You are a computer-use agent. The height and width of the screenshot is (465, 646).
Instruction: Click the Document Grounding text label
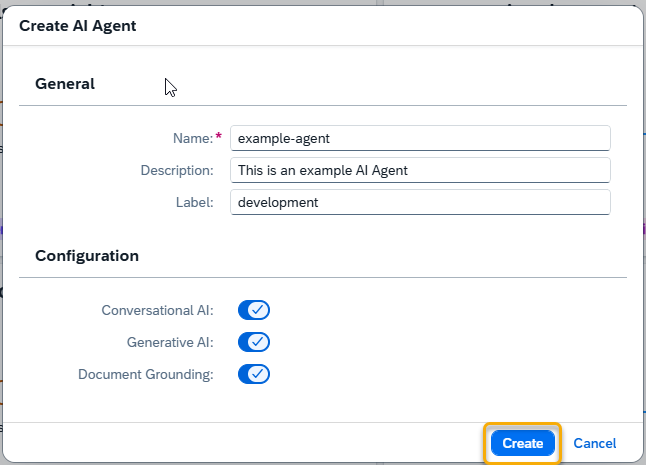(x=146, y=374)
